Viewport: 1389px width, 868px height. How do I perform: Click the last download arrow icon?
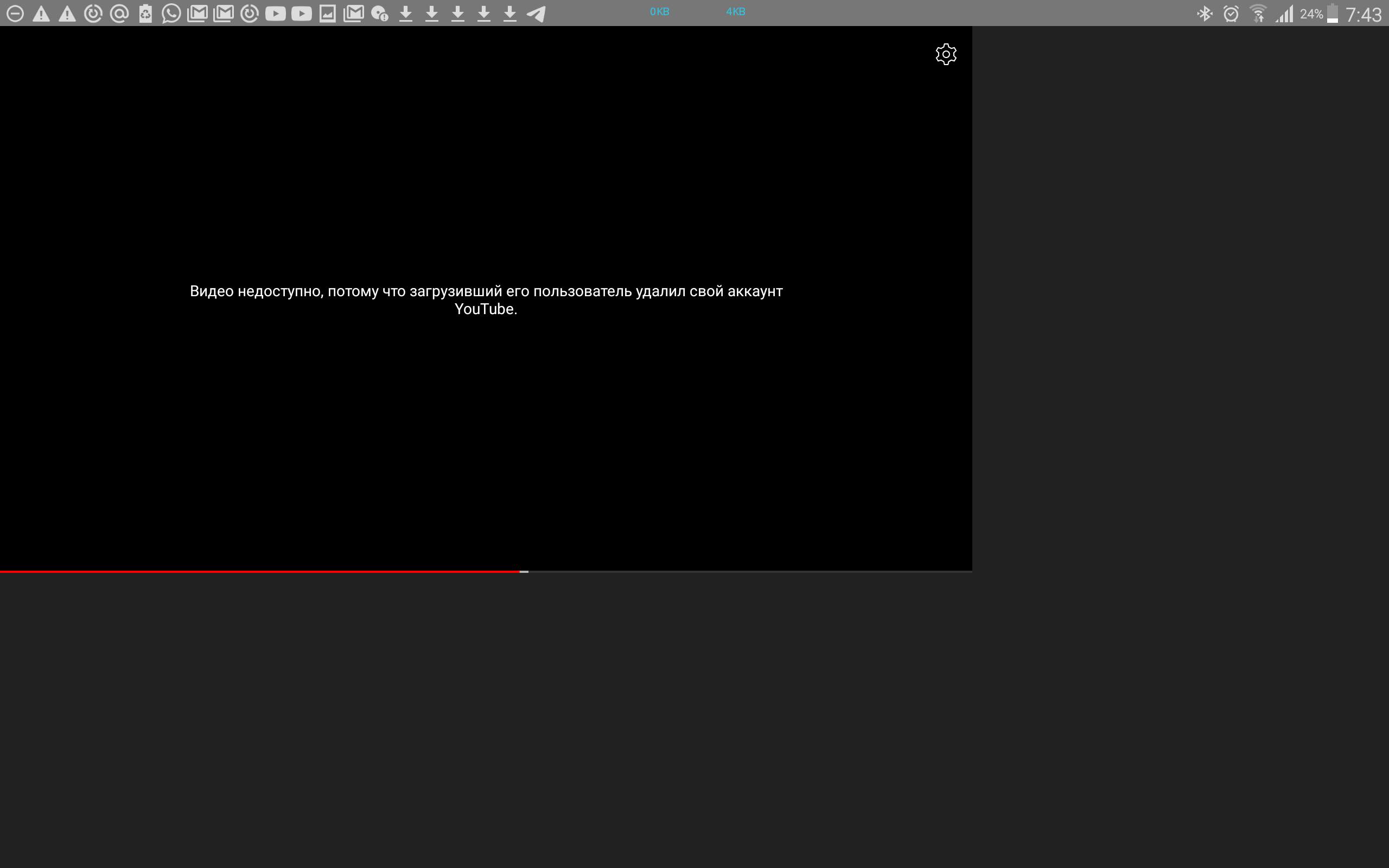510,12
